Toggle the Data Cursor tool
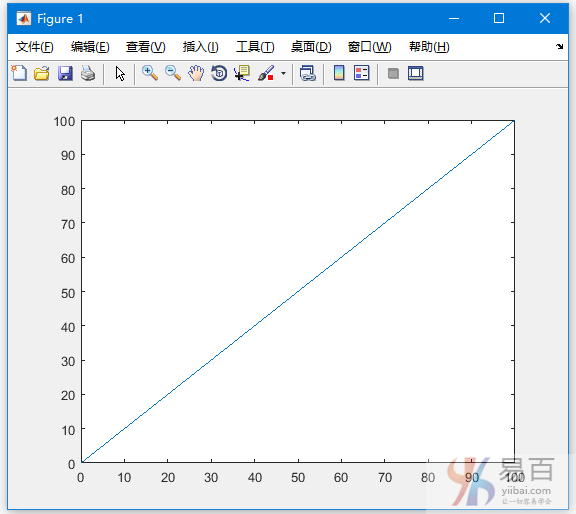 click(x=242, y=73)
